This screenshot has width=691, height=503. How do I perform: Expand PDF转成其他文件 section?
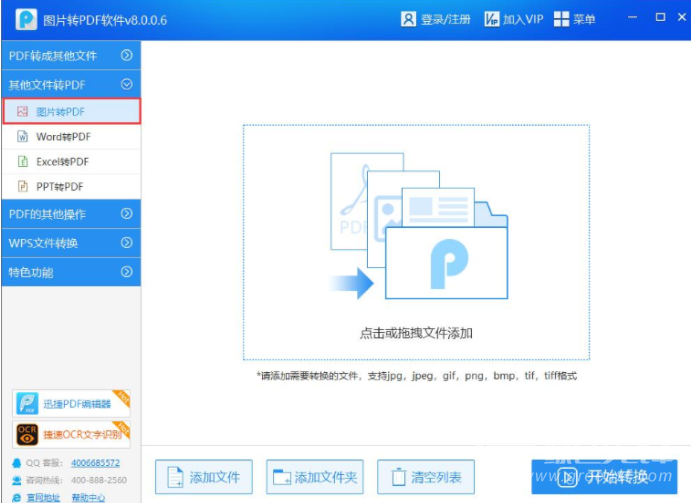(x=71, y=55)
